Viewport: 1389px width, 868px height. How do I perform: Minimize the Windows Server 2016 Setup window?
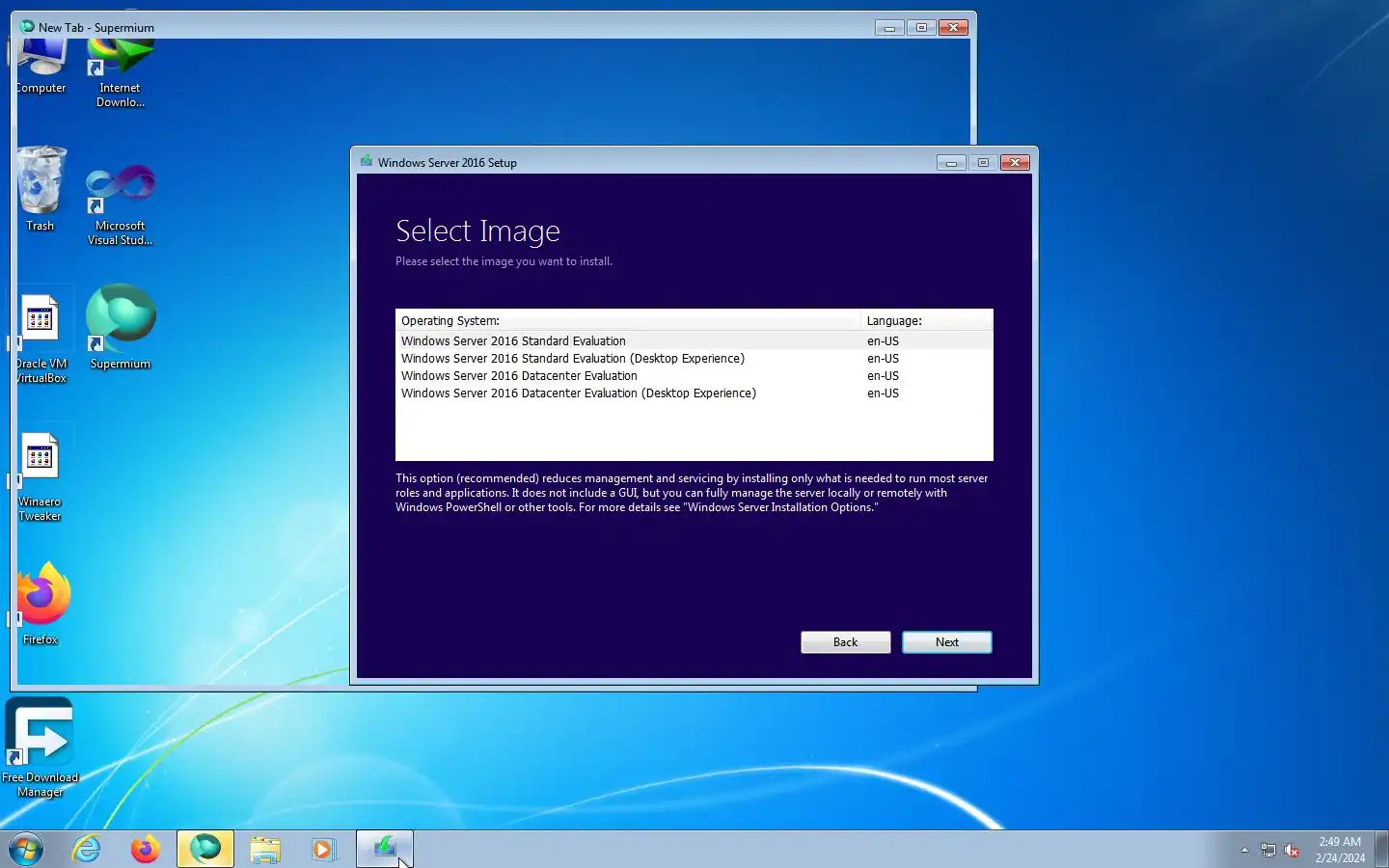pyautogui.click(x=951, y=162)
